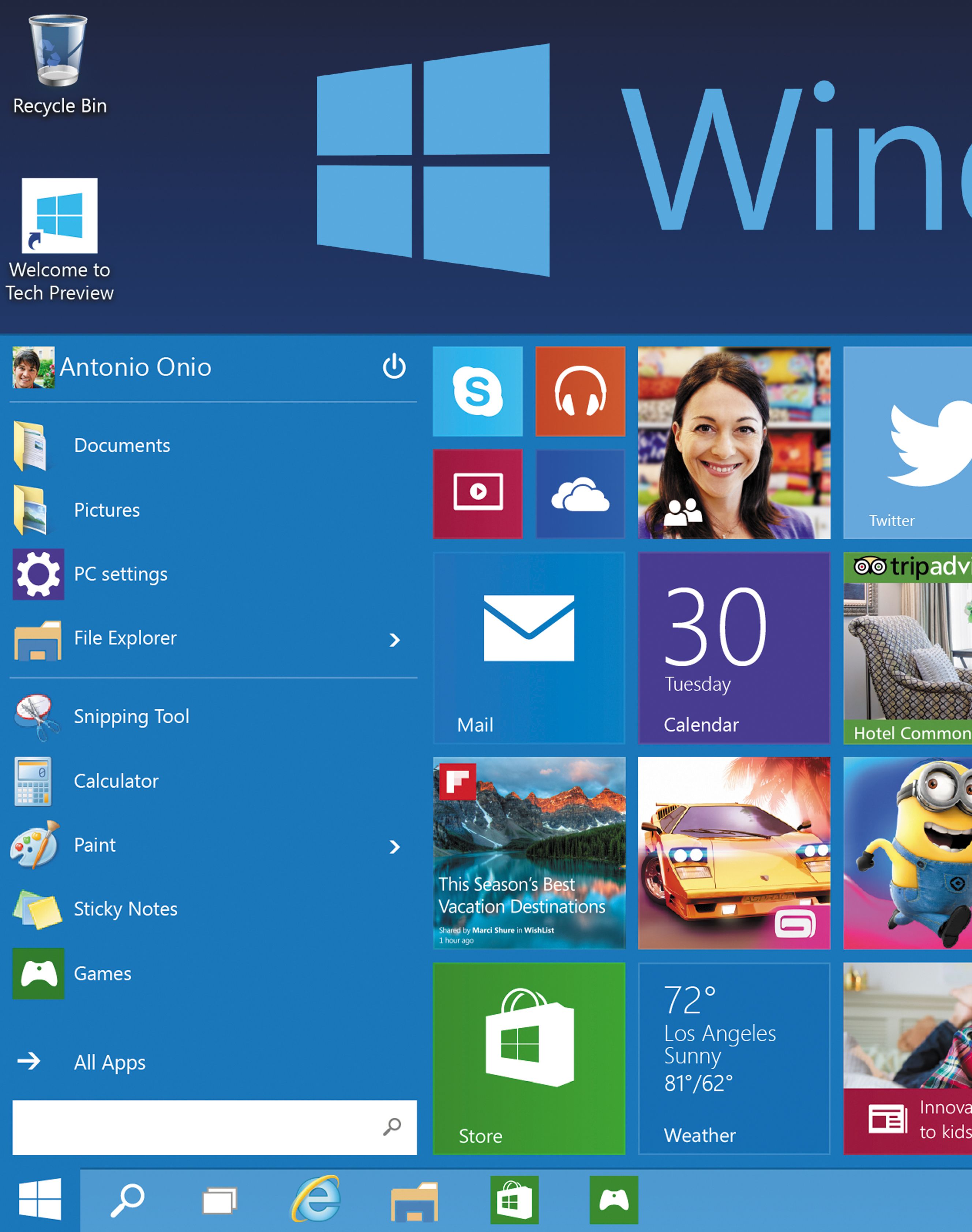This screenshot has height=1232, width=972.
Task: Launch the Music headphones tile
Action: 580,391
